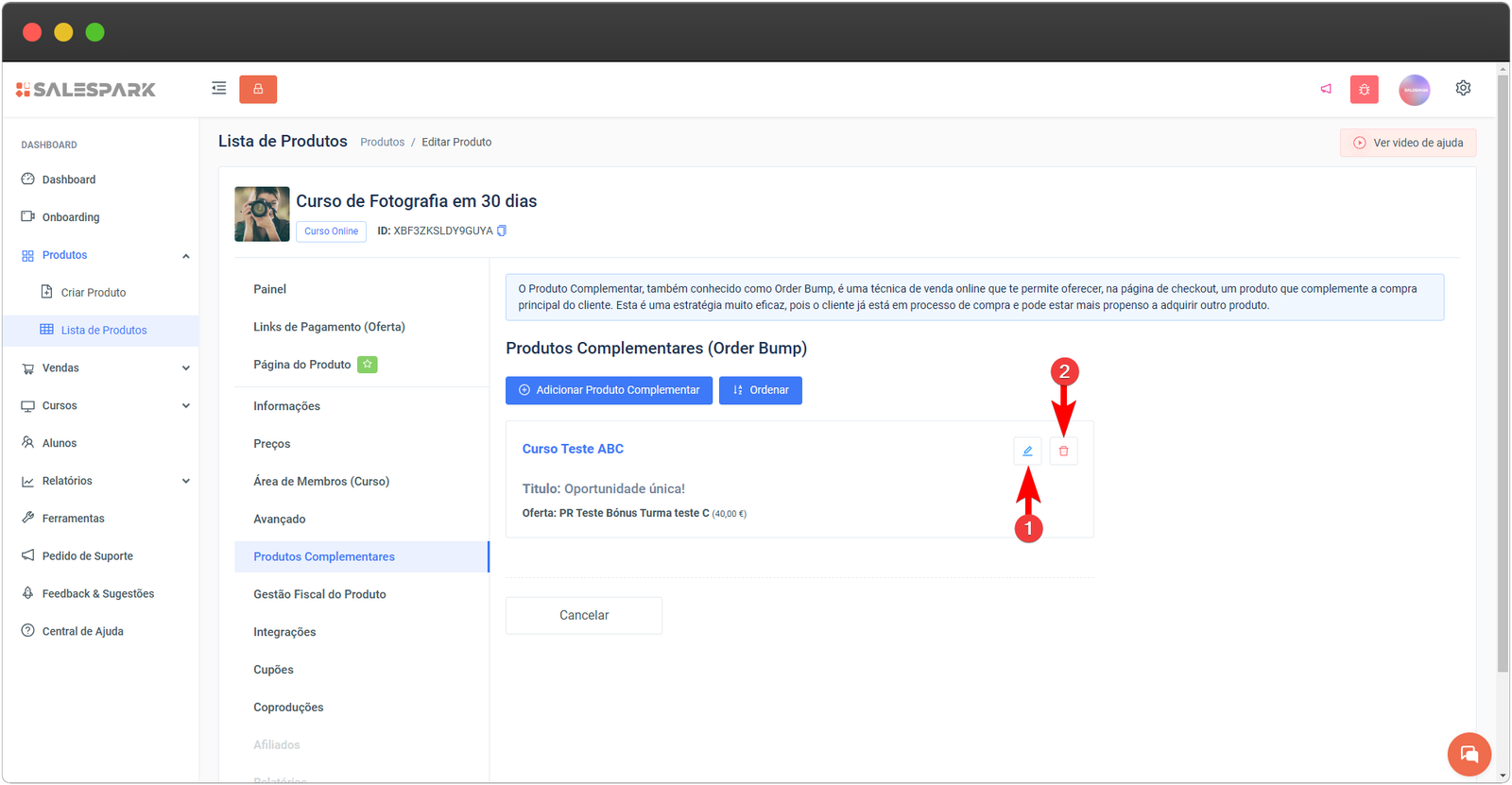Open the chat support bubble
Viewport: 1512px width, 785px height.
pyautogui.click(x=1469, y=754)
